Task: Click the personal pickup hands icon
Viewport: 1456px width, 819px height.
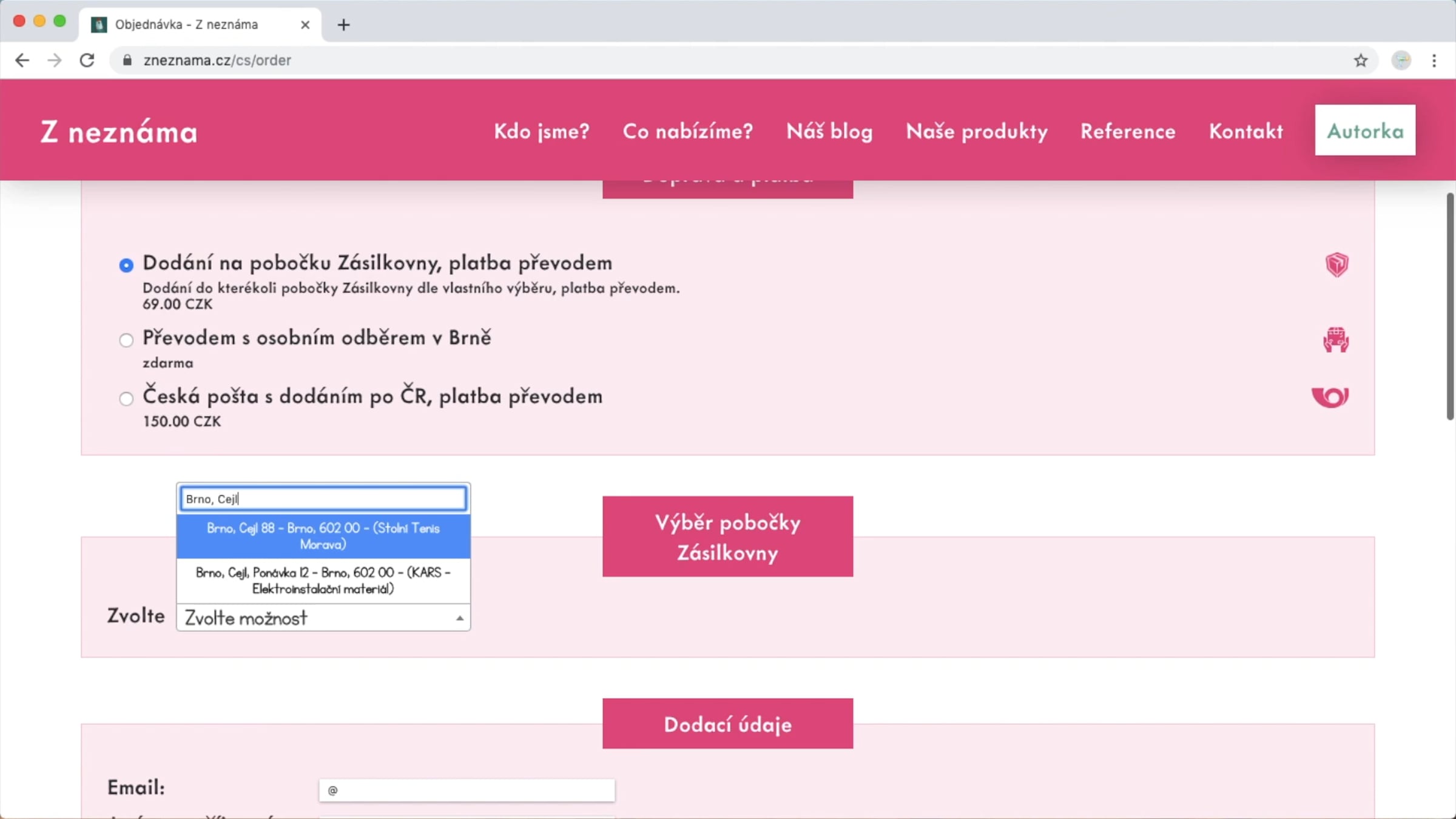Action: (x=1336, y=340)
